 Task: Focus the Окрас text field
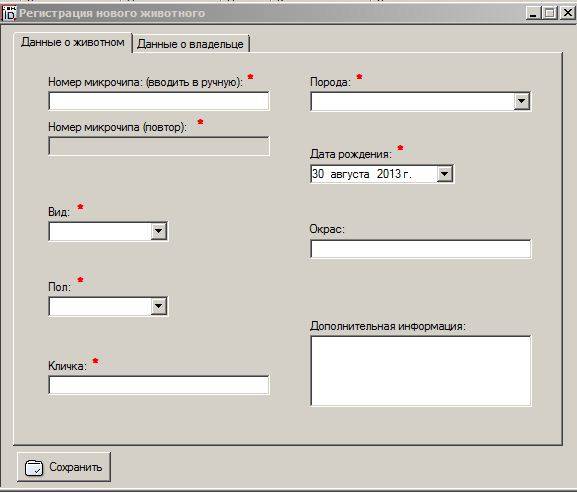[421, 249]
